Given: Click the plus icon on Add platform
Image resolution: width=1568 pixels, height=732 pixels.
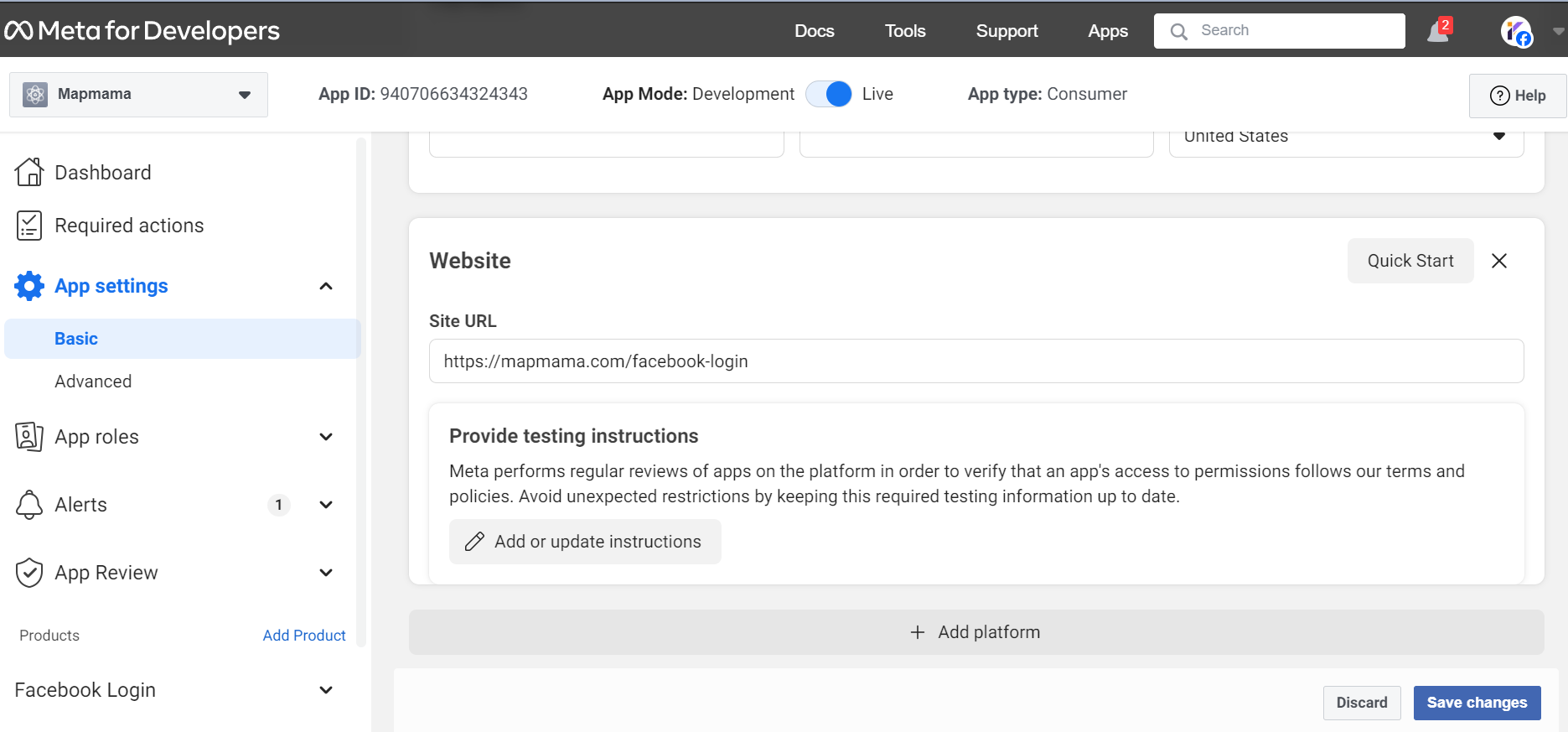Looking at the screenshot, I should (918, 632).
